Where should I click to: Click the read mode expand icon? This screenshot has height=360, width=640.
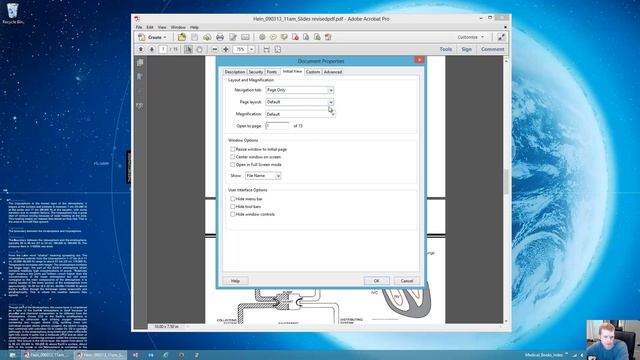(501, 37)
